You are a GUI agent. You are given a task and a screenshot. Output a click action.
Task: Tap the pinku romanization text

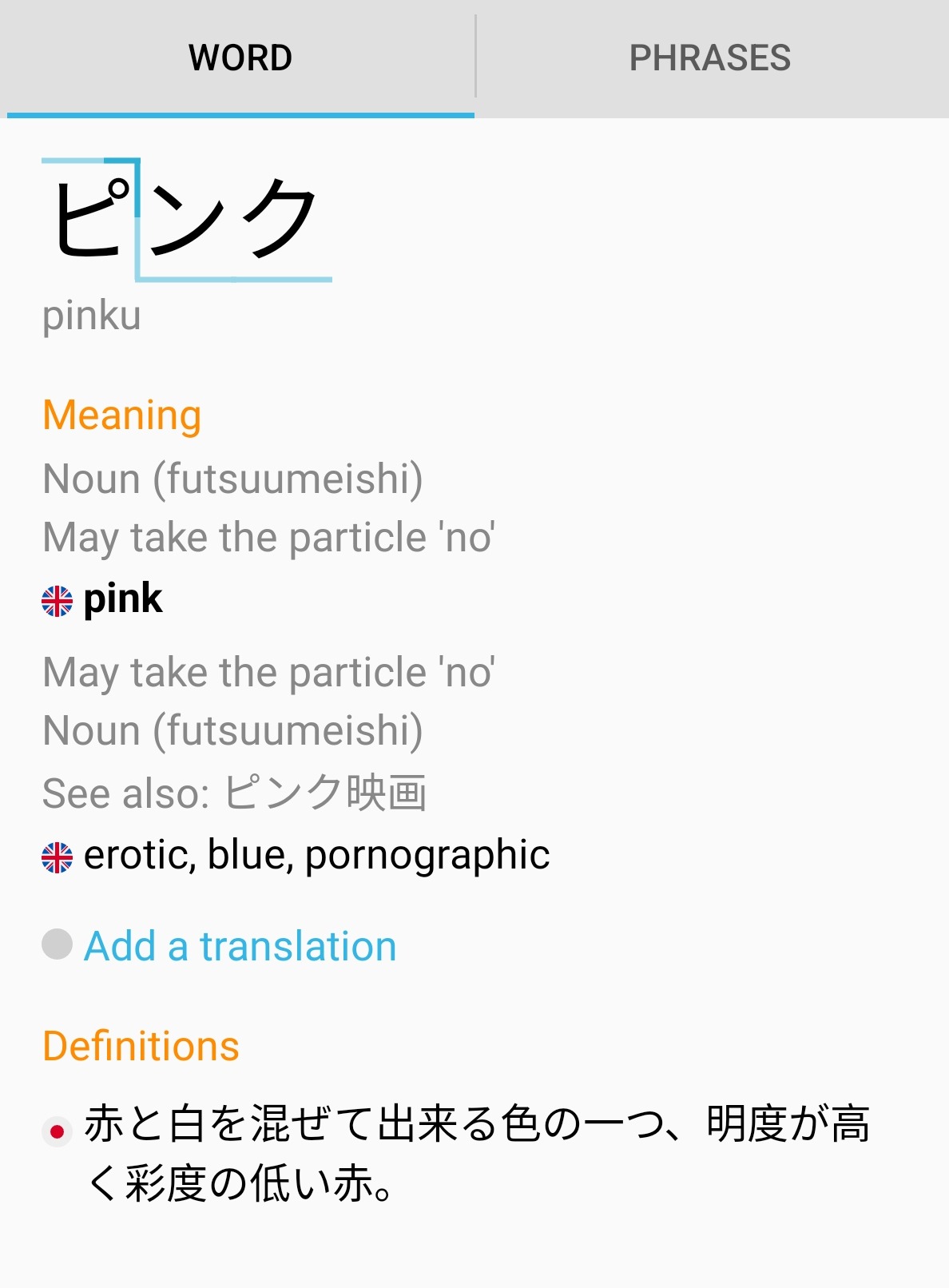pyautogui.click(x=92, y=316)
